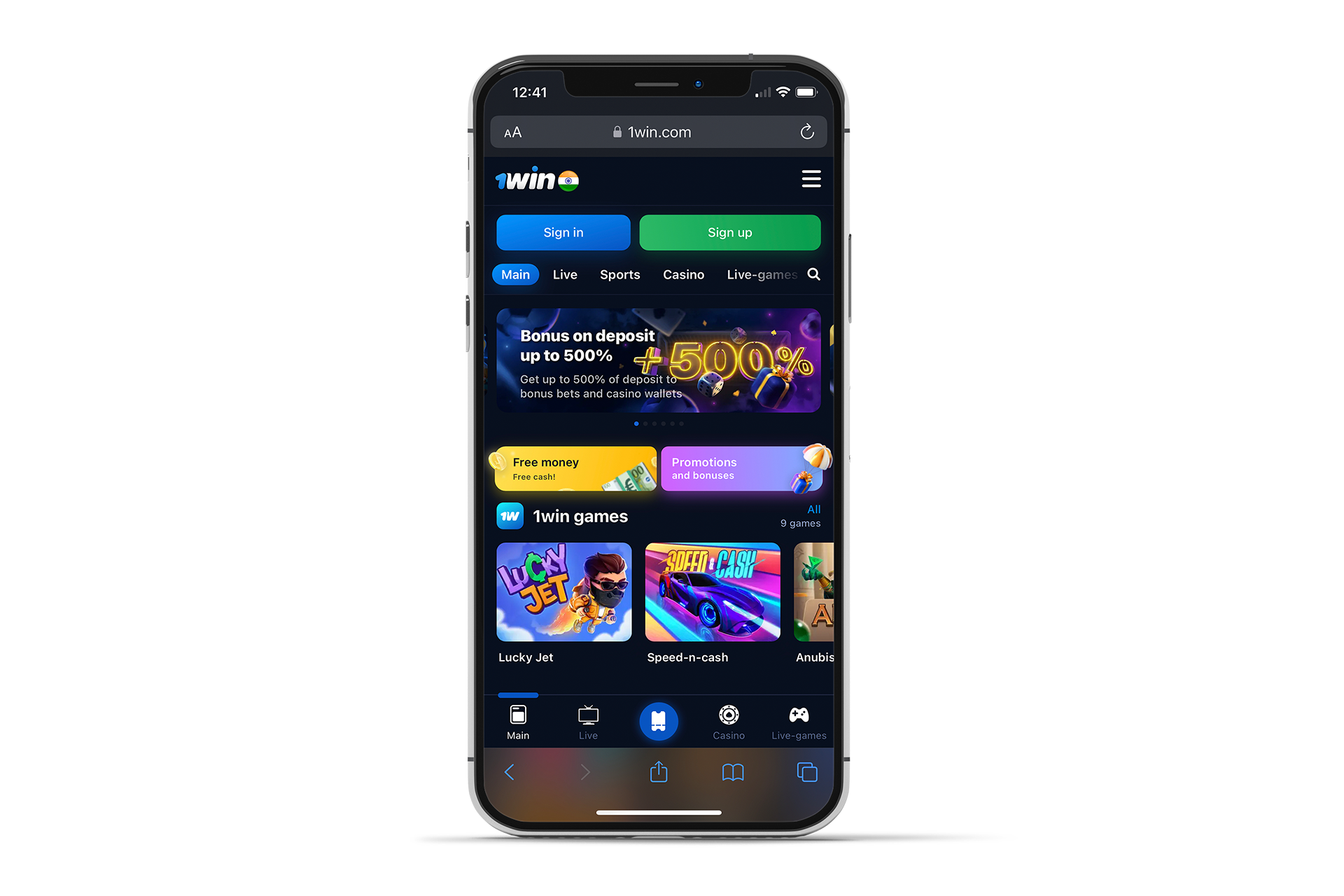Tap the Main navigation icon

point(517,722)
